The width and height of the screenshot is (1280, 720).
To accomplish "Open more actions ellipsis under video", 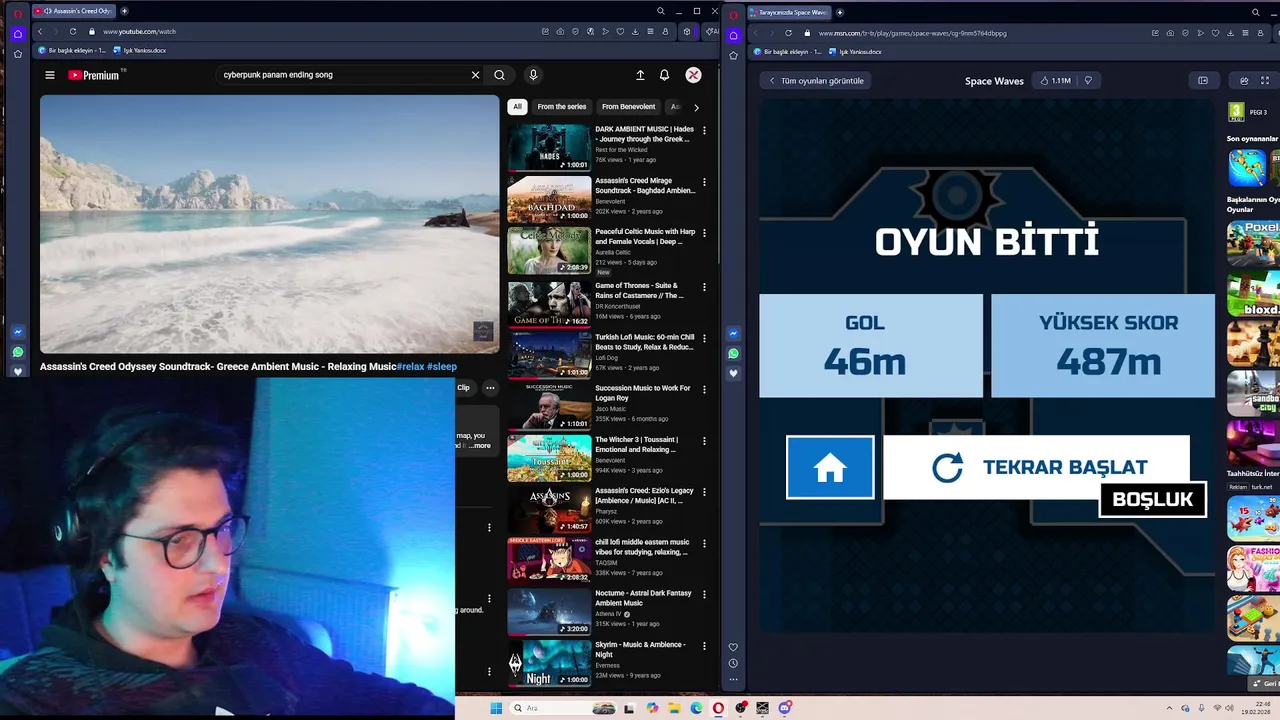I will pos(490,388).
